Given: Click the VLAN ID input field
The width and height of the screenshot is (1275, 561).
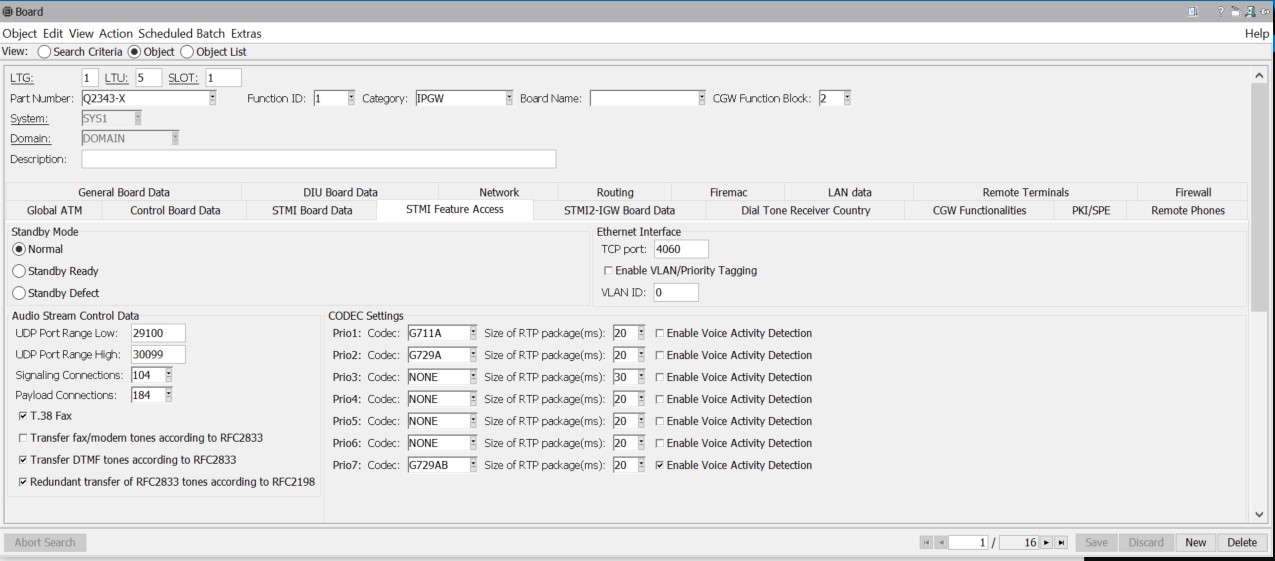Looking at the screenshot, I should pyautogui.click(x=676, y=292).
